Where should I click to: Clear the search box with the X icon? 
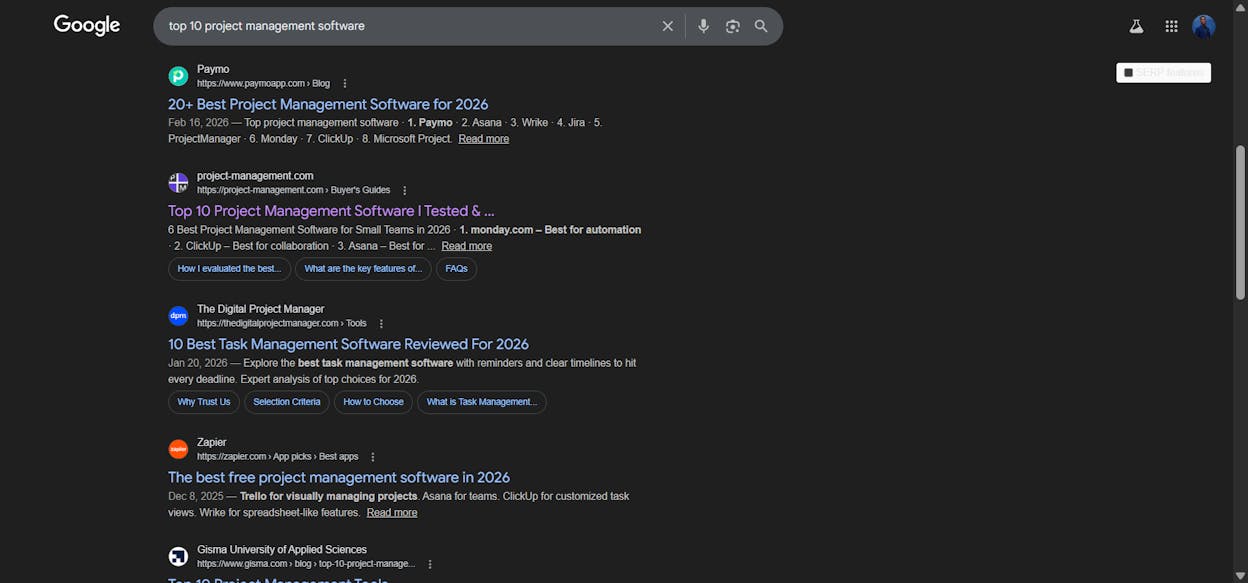point(668,26)
